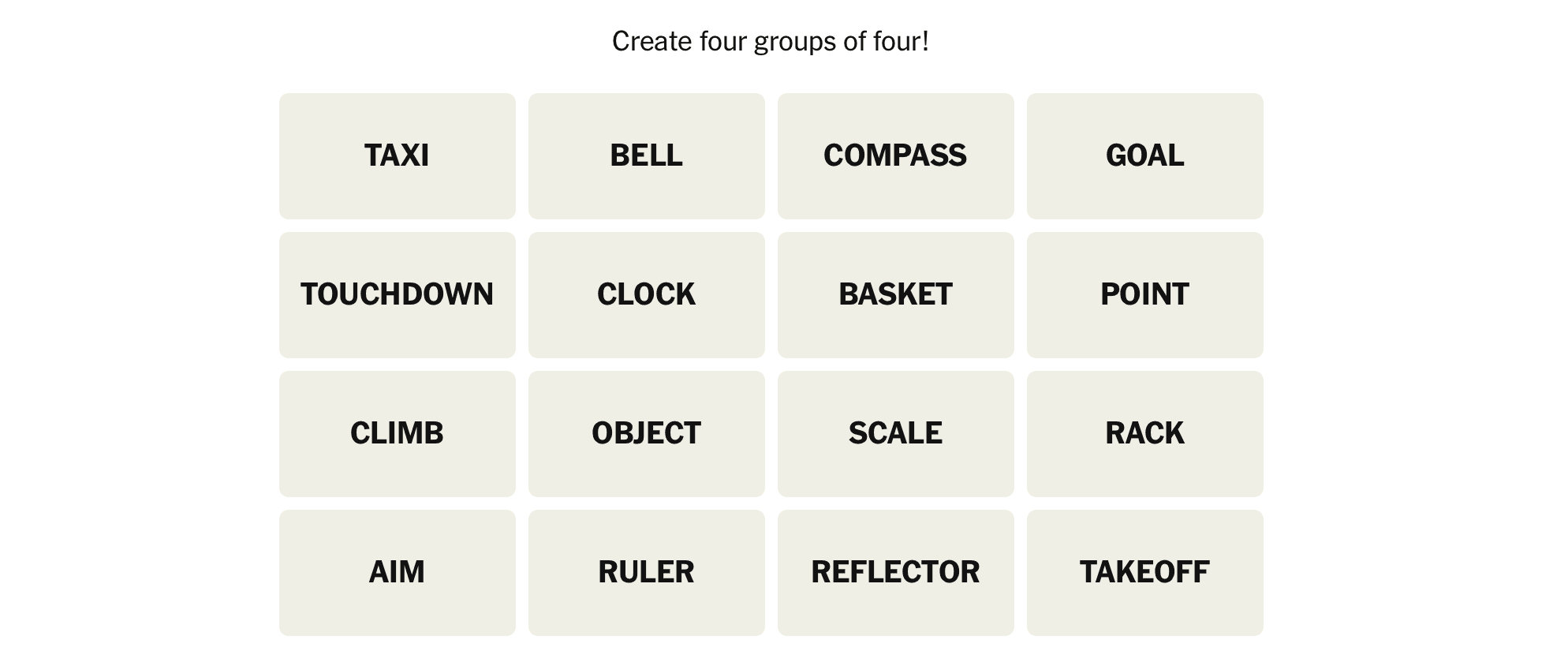The width and height of the screenshot is (1568, 666).
Task: Select the SCALE word tile
Action: 895,434
